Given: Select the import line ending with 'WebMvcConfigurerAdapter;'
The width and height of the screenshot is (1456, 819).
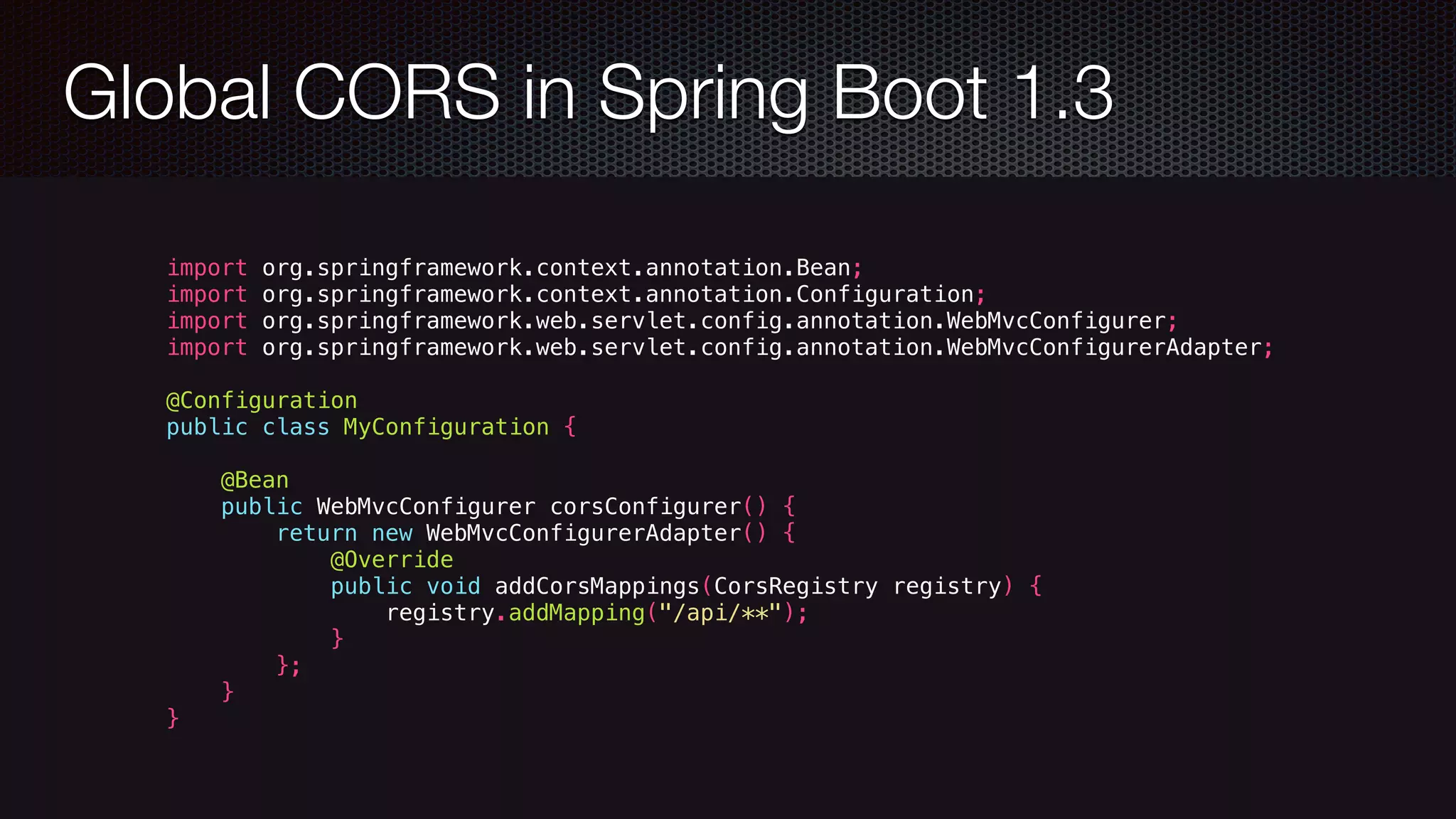Looking at the screenshot, I should (719, 348).
